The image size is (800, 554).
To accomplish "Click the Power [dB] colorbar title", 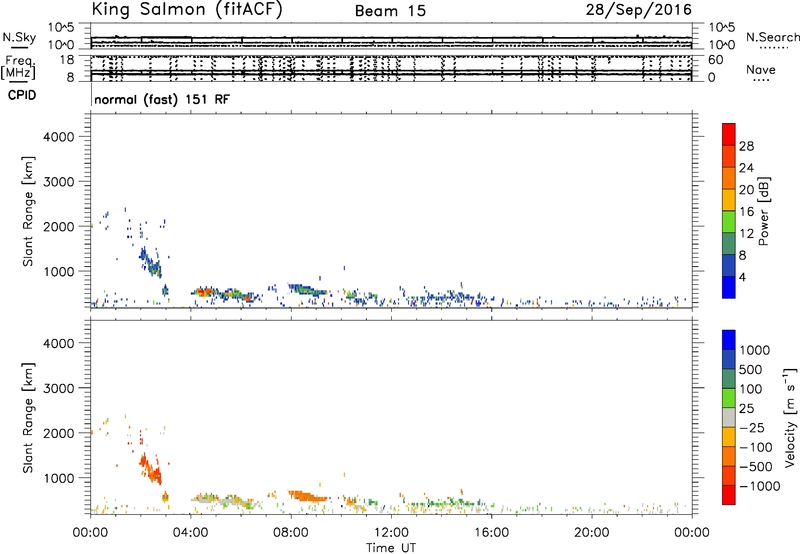I will coord(763,211).
